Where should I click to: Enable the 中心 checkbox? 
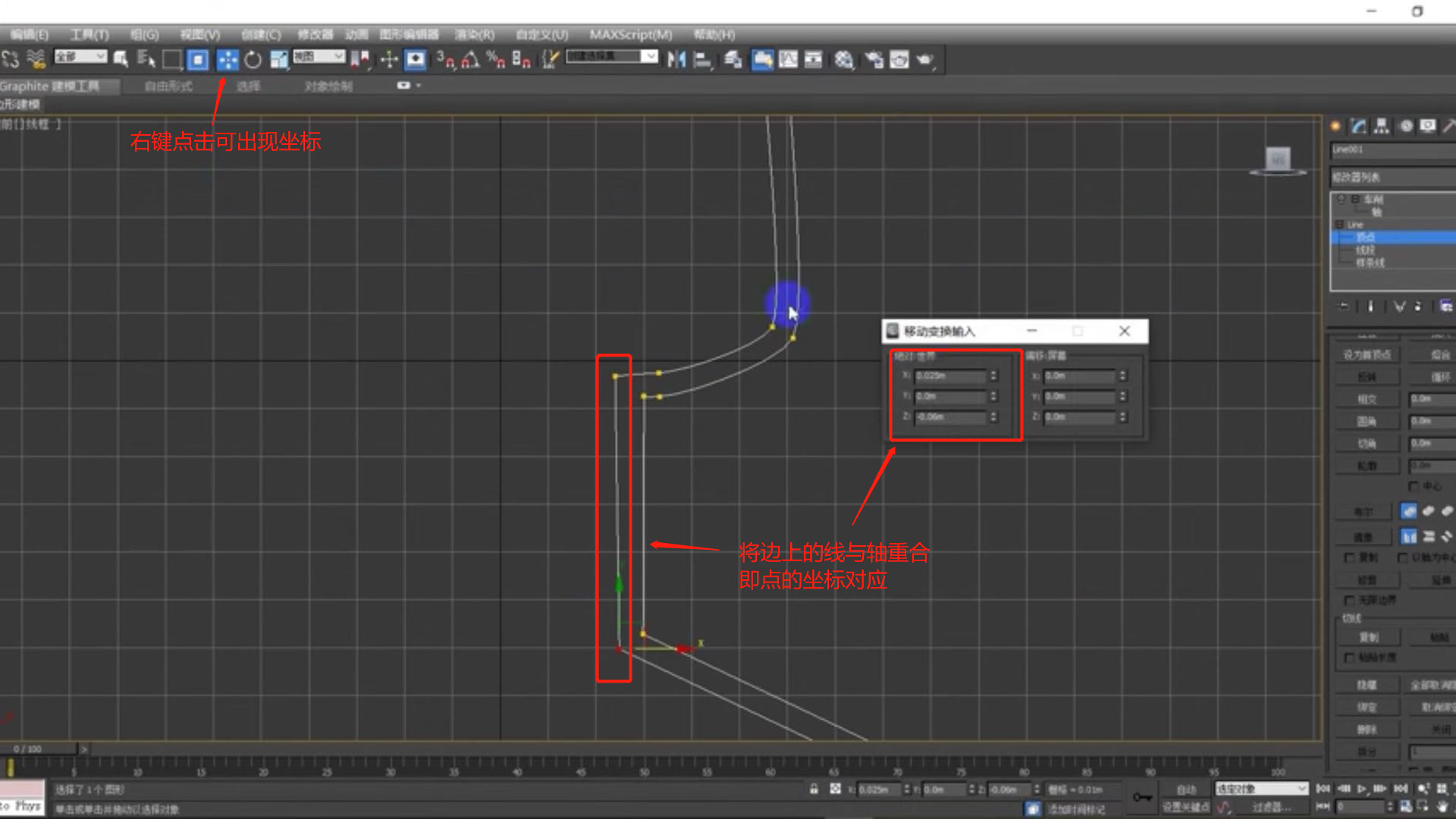tap(1414, 486)
